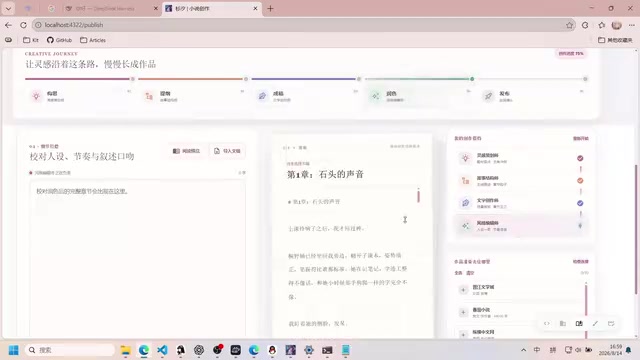Open the GitHub bookmark
The width and height of the screenshot is (640, 360).
tap(59, 40)
